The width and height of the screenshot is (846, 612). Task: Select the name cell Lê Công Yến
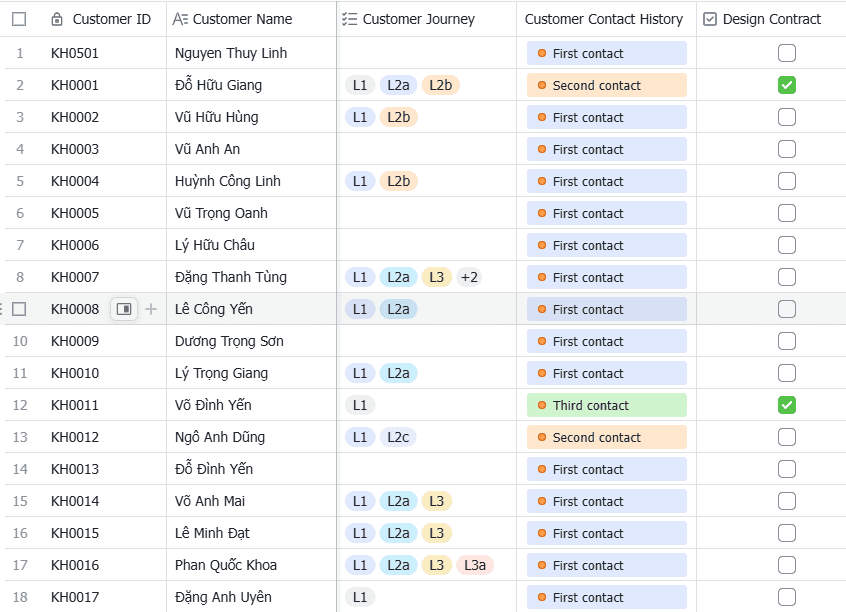tap(251, 309)
